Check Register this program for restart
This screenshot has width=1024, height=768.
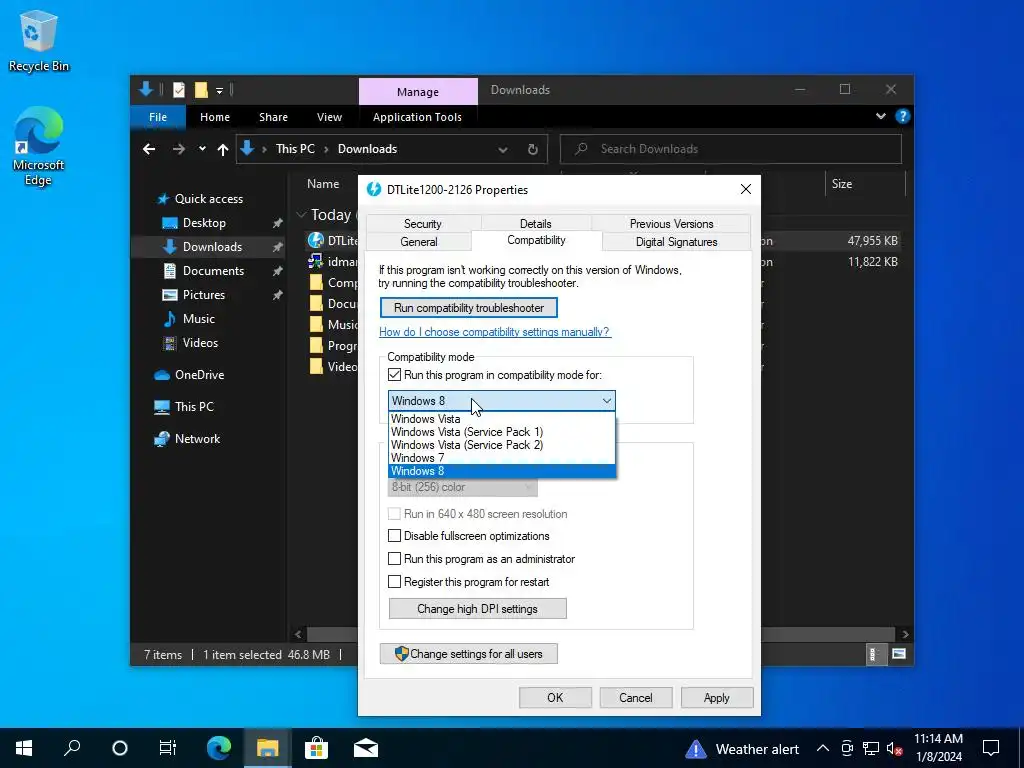click(394, 581)
